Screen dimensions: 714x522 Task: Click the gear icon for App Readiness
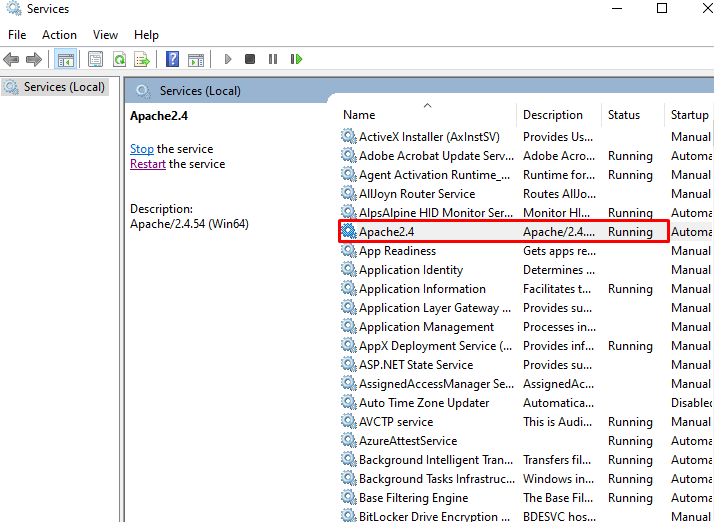pyautogui.click(x=348, y=251)
